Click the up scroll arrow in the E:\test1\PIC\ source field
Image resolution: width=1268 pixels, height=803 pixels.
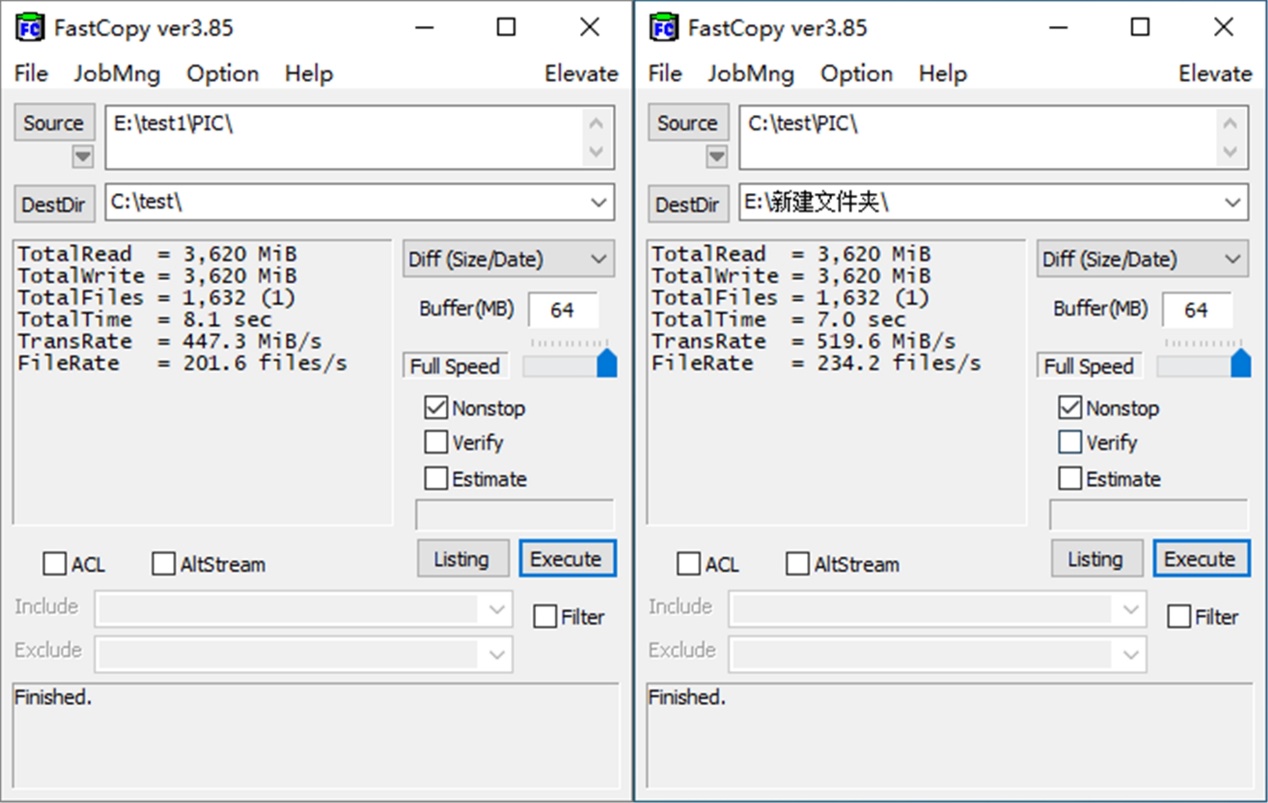(x=596, y=124)
